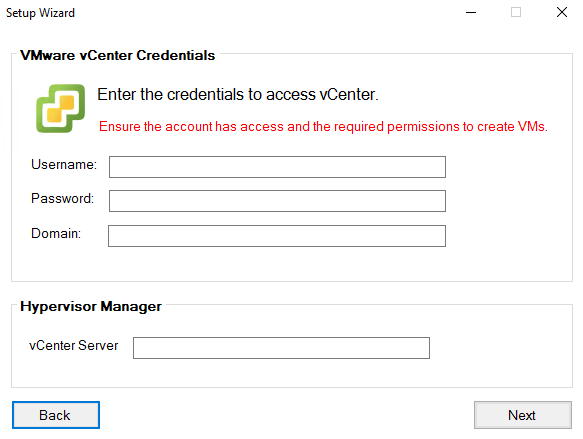
Task: Click the Password label
Action: (62, 198)
